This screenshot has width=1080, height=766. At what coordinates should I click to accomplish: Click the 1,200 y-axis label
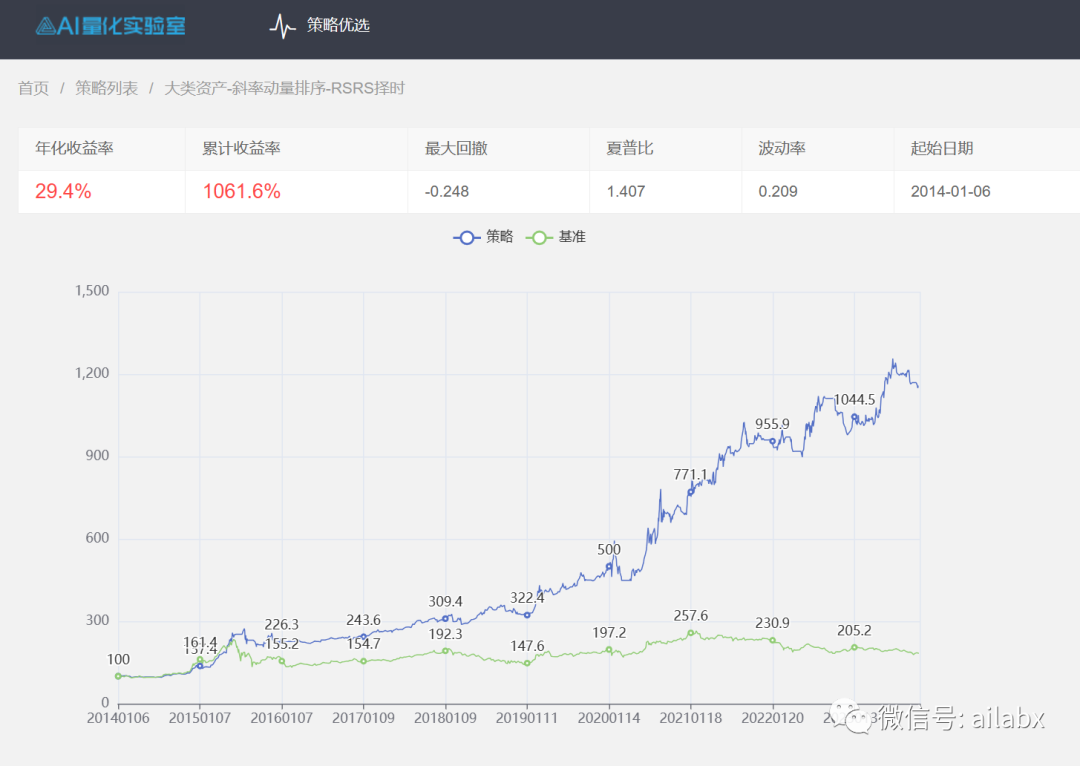click(x=92, y=373)
